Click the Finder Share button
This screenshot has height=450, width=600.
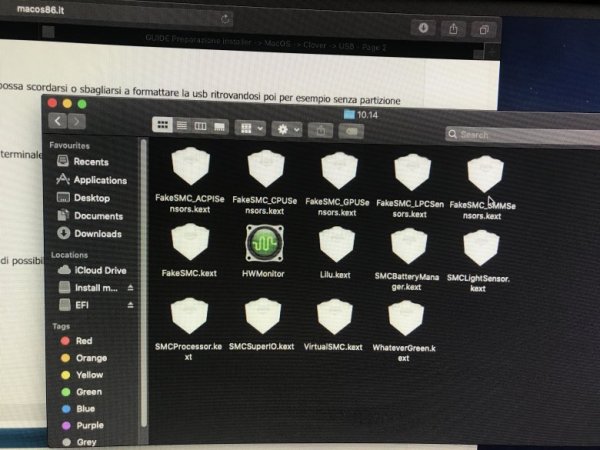click(x=321, y=131)
